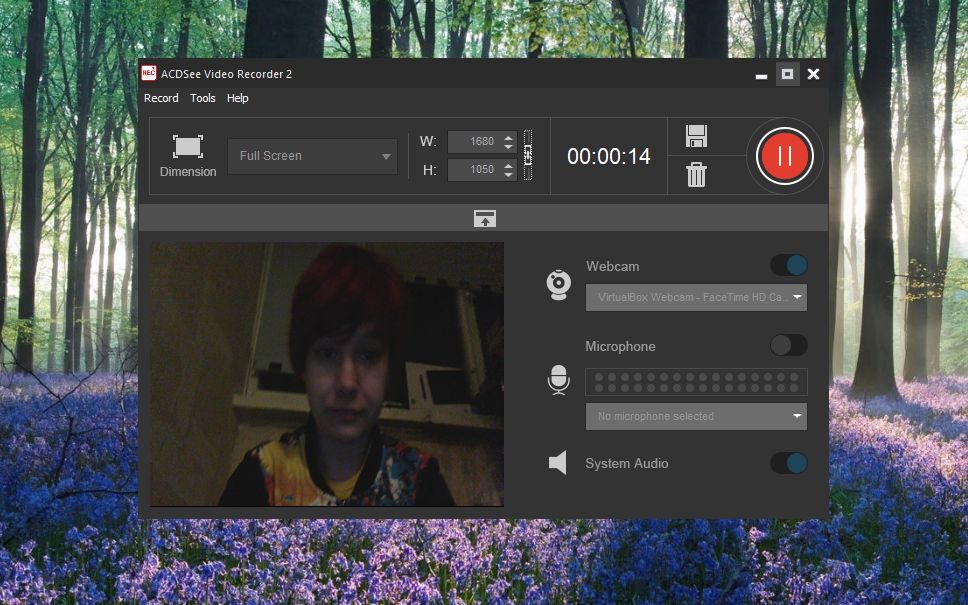The width and height of the screenshot is (968, 605).
Task: Click the width value field showing 1680
Action: tap(474, 142)
